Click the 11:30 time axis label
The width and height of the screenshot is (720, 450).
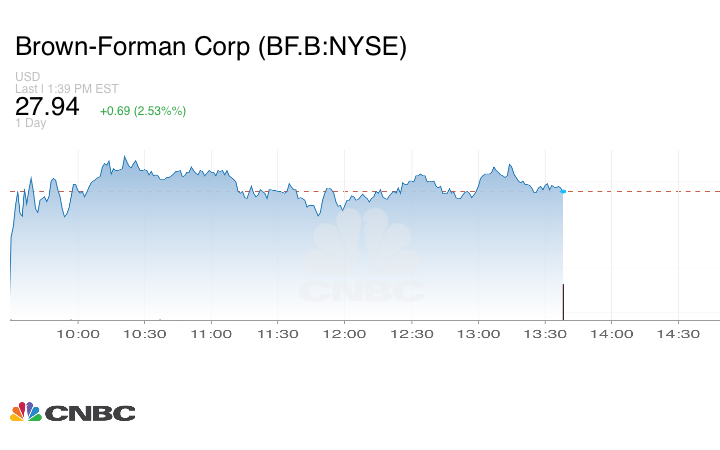[278, 334]
